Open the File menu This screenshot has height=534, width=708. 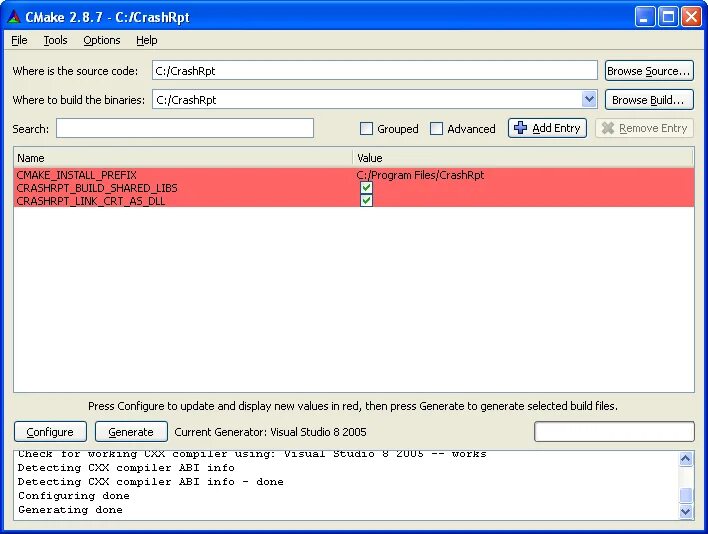19,40
